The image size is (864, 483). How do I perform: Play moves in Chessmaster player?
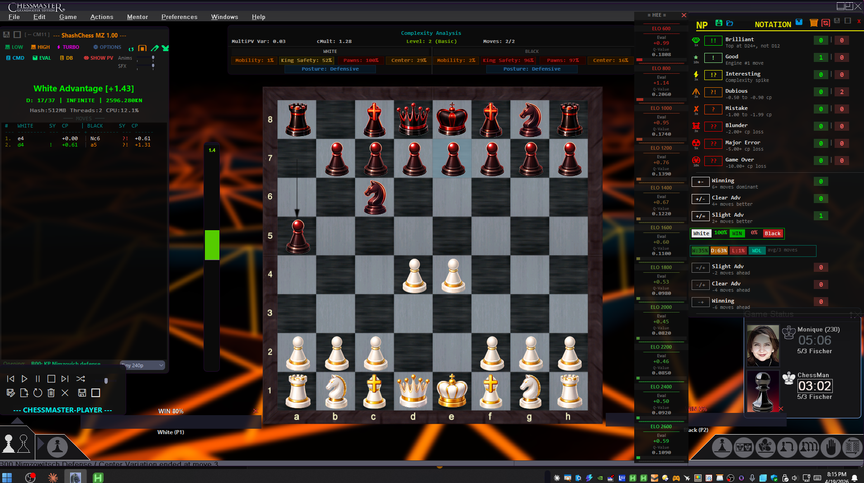pos(24,379)
